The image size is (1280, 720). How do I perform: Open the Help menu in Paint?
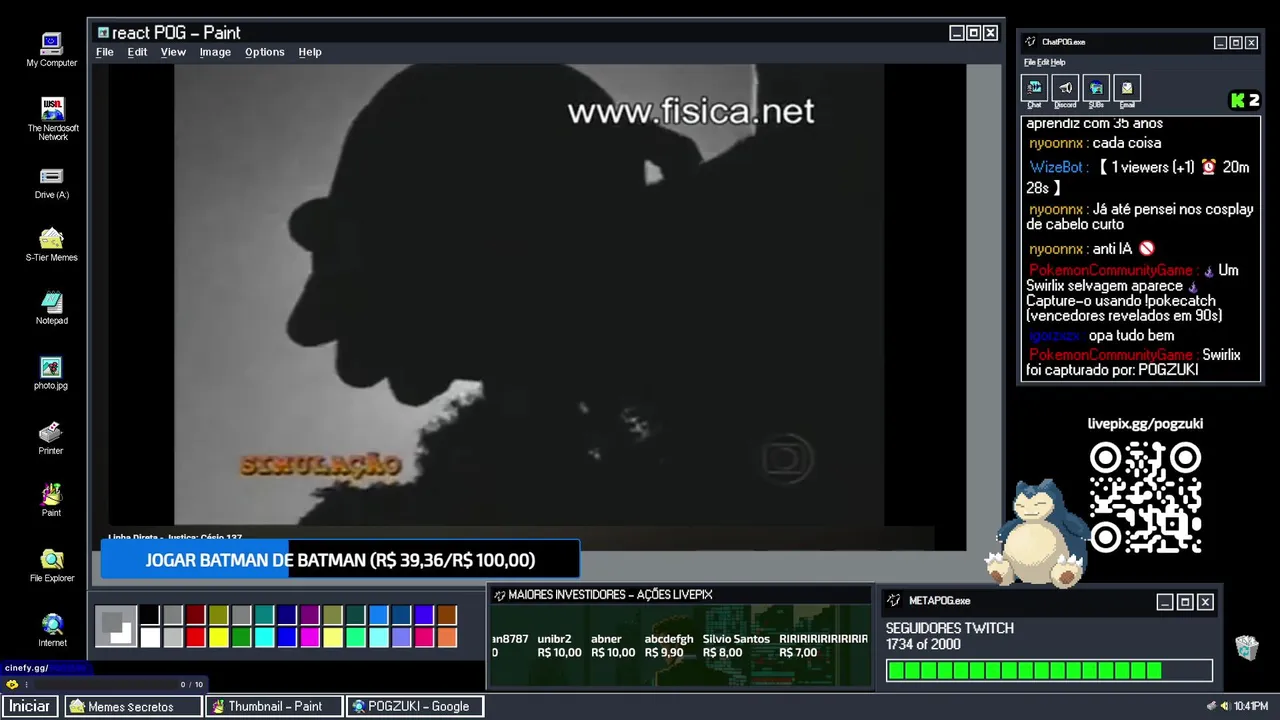[x=310, y=52]
